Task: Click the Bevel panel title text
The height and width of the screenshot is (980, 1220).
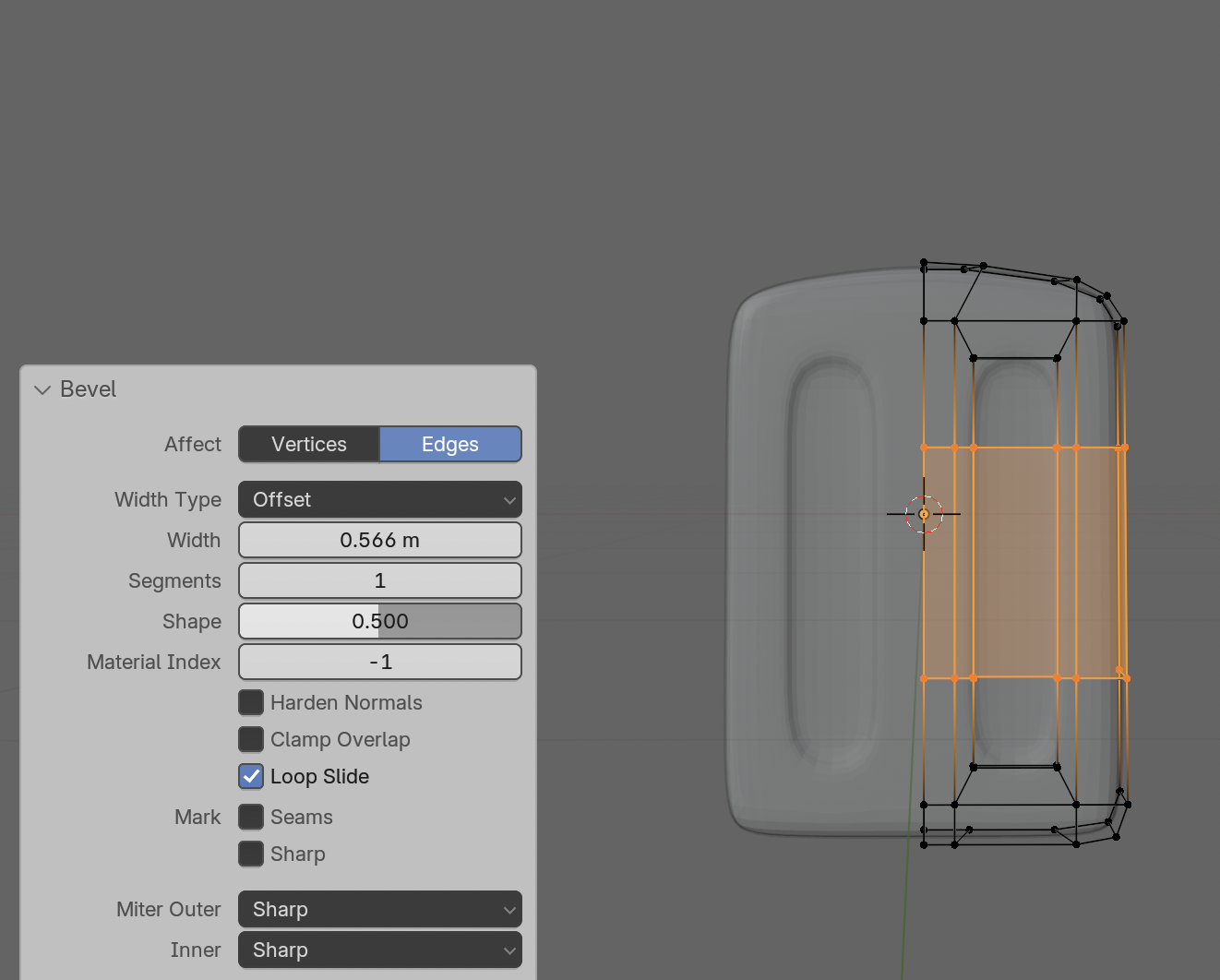Action: tap(88, 388)
